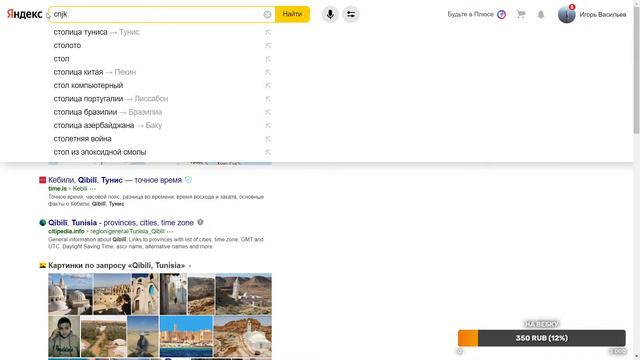Open Игорь Васильев account name
640x360 pixels.
tap(602, 15)
